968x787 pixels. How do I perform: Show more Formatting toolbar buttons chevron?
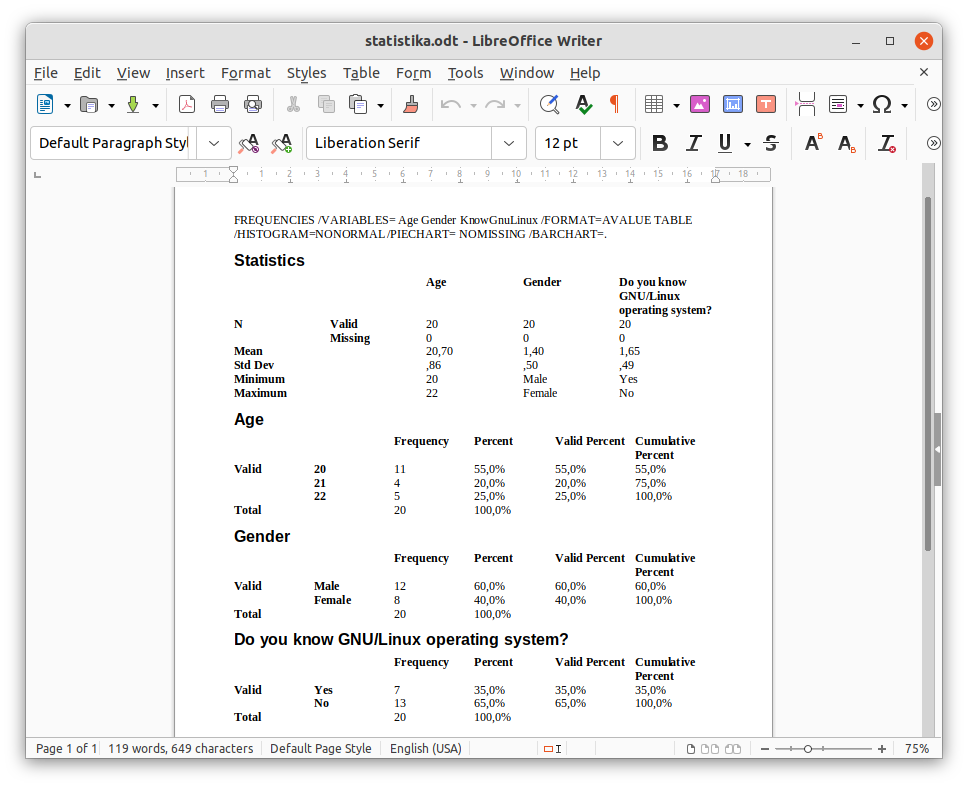(933, 143)
